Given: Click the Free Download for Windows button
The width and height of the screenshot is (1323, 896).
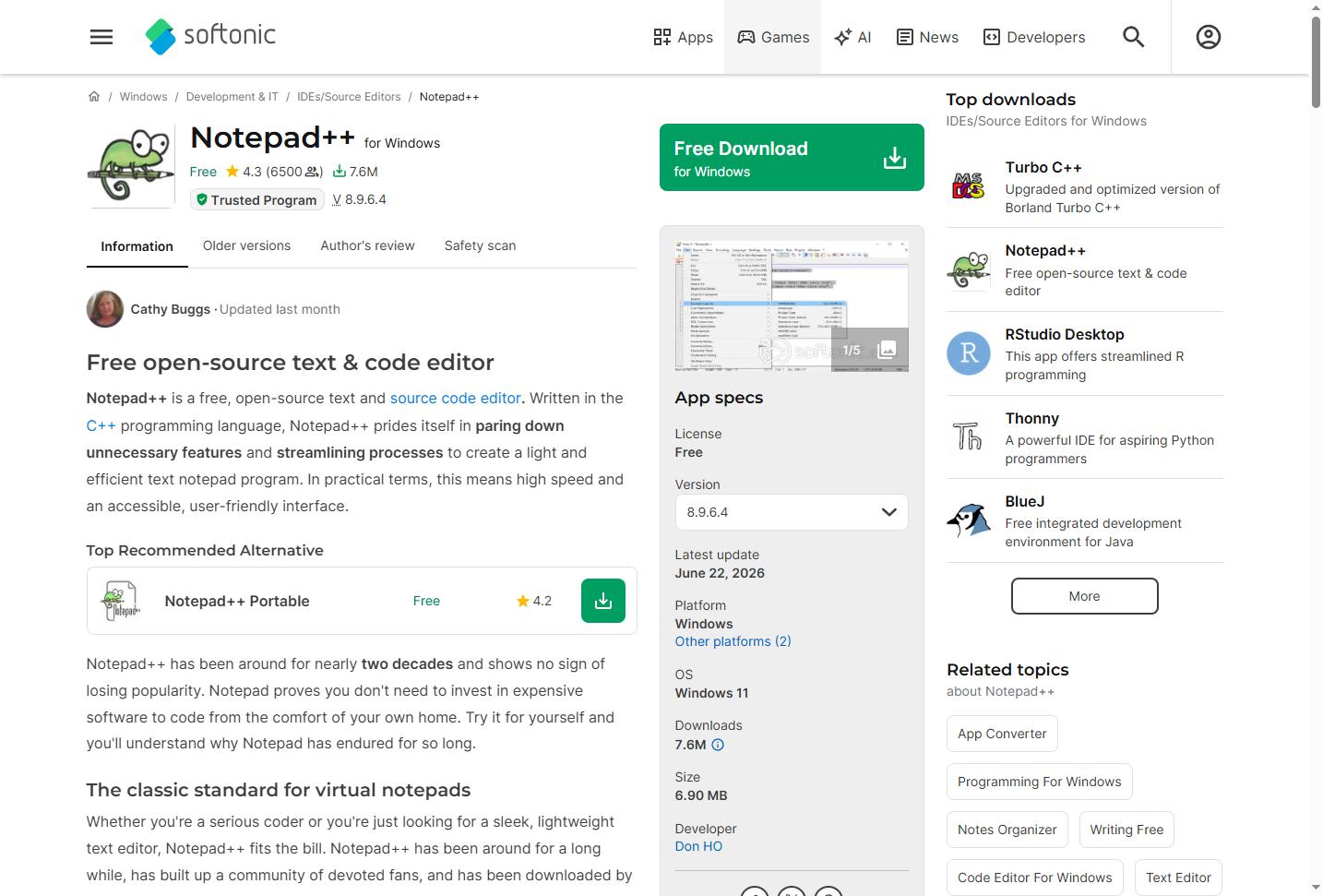Looking at the screenshot, I should click(x=792, y=158).
